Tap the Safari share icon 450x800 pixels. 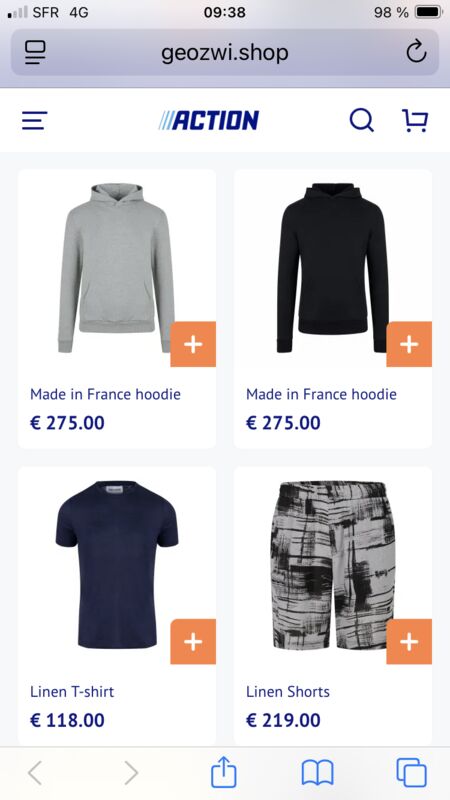pos(224,771)
